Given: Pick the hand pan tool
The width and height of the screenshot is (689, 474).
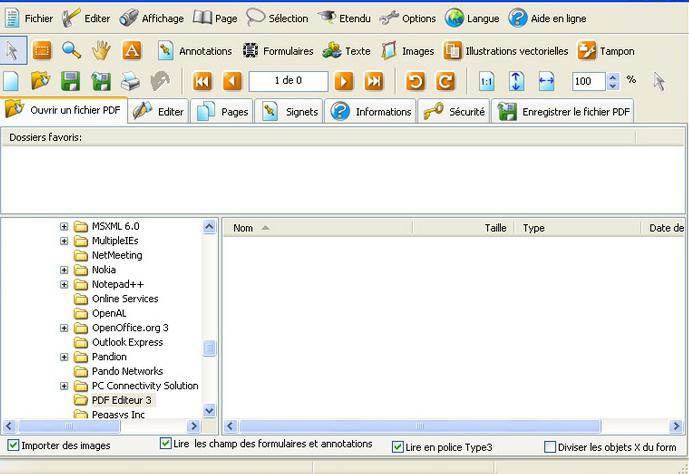Looking at the screenshot, I should [101, 51].
